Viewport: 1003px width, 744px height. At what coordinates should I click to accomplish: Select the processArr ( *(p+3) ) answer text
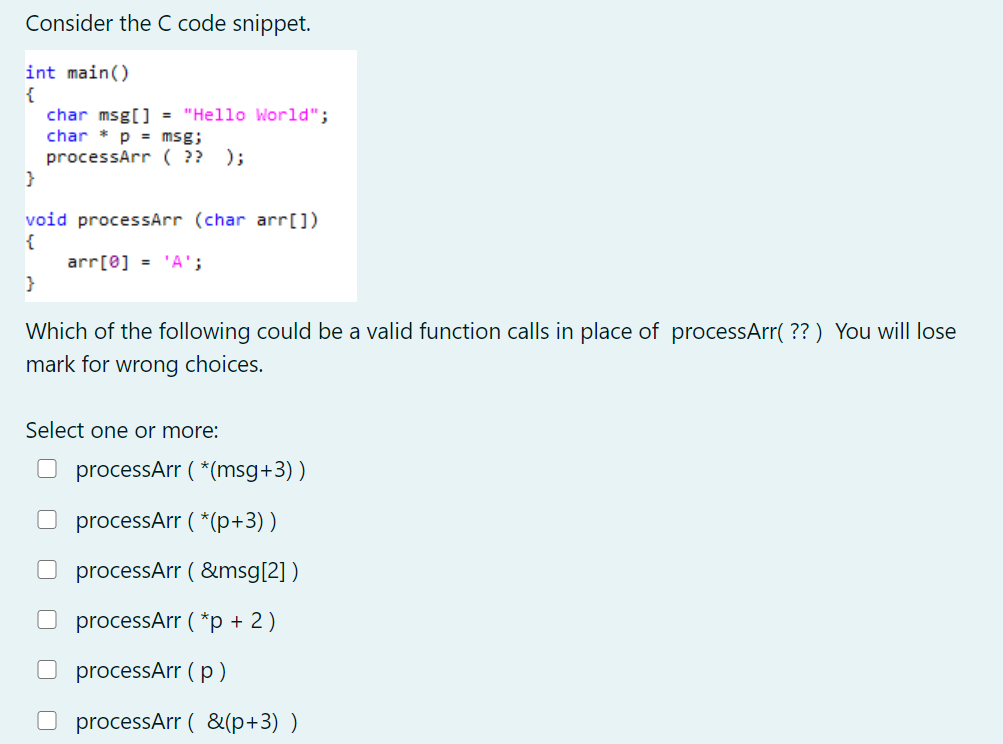coord(178,520)
